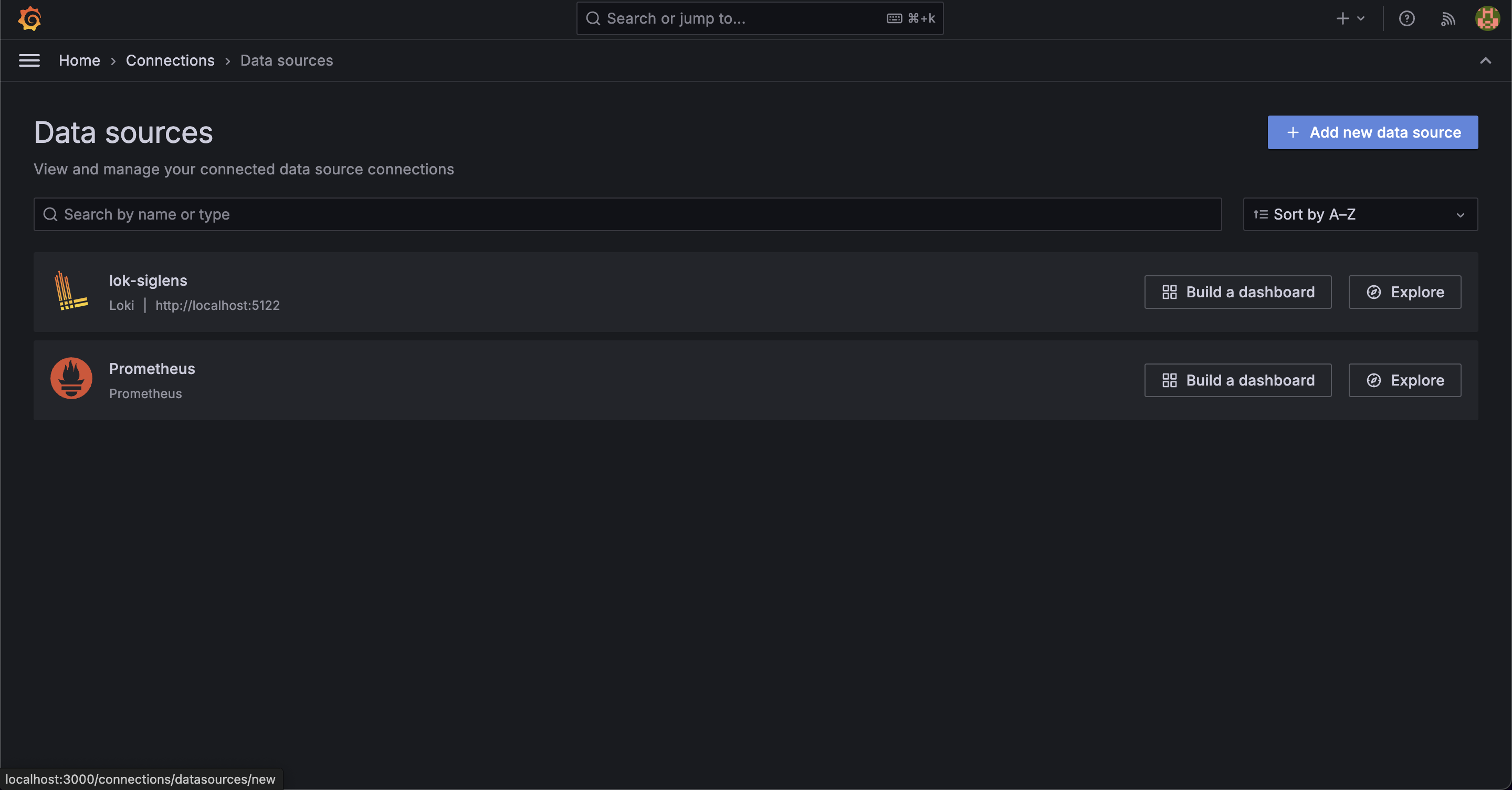Image resolution: width=1512 pixels, height=790 pixels.
Task: Go to Connections breadcrumb
Action: pyautogui.click(x=170, y=60)
